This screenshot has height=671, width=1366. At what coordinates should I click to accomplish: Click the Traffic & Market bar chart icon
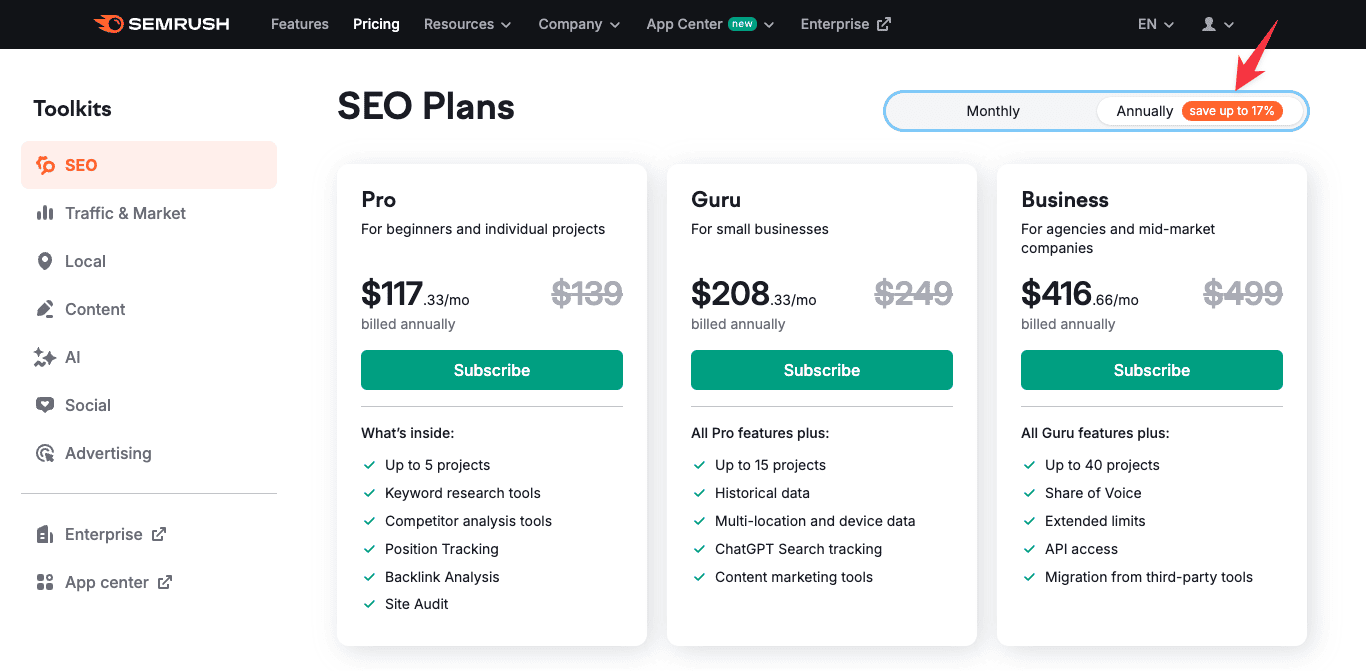coord(45,213)
